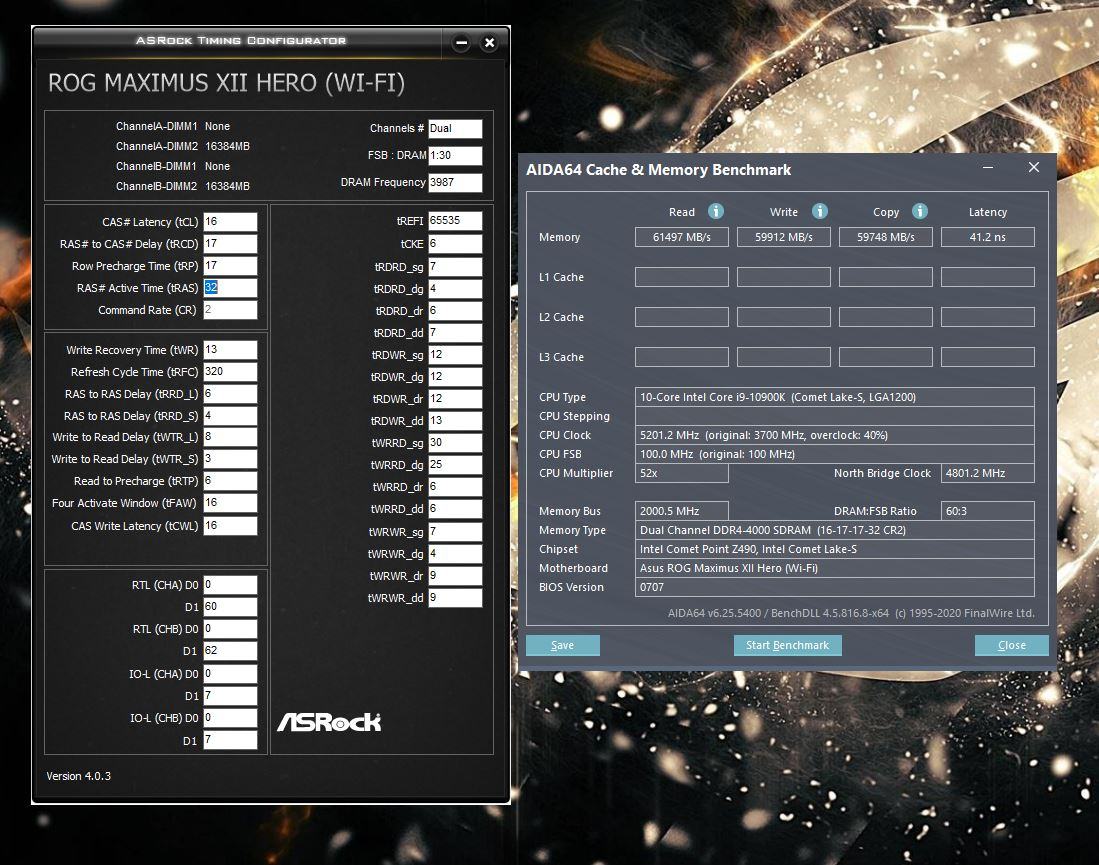Click the tWRWR_dd field
Image resolution: width=1099 pixels, height=865 pixels.
point(455,598)
